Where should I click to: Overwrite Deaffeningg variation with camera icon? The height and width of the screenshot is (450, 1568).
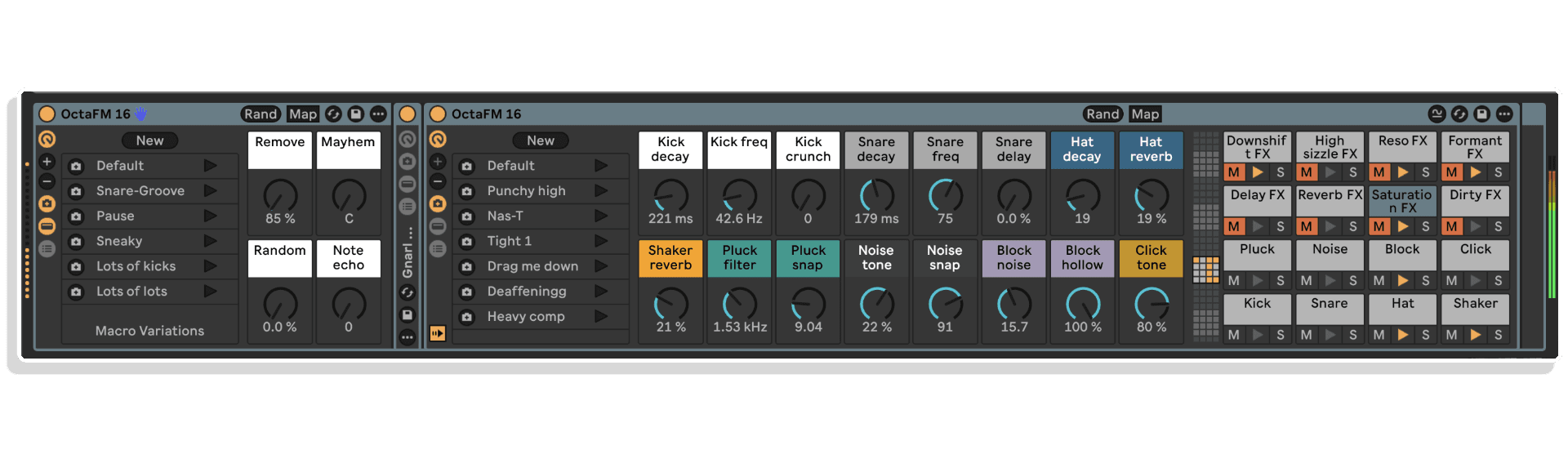click(x=467, y=292)
